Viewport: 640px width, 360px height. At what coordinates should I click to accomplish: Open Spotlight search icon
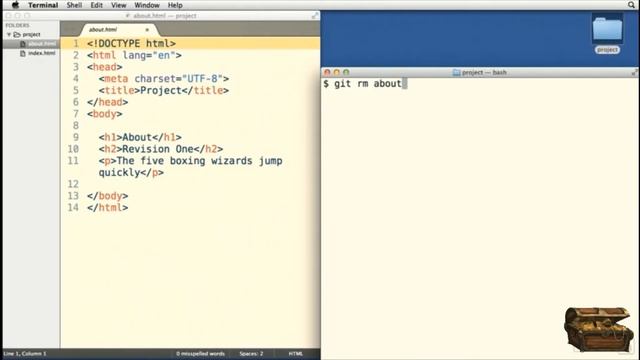click(x=632, y=5)
